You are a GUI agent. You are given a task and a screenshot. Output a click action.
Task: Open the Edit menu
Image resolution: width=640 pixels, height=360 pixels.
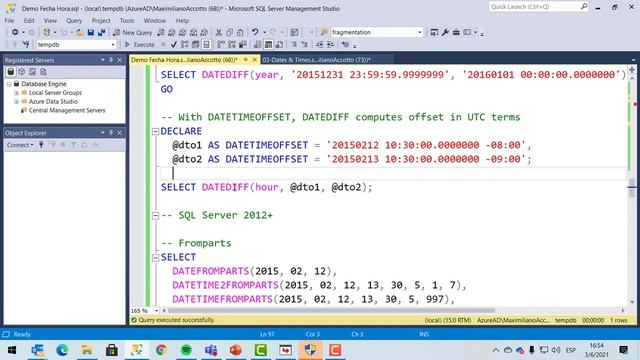[x=29, y=20]
